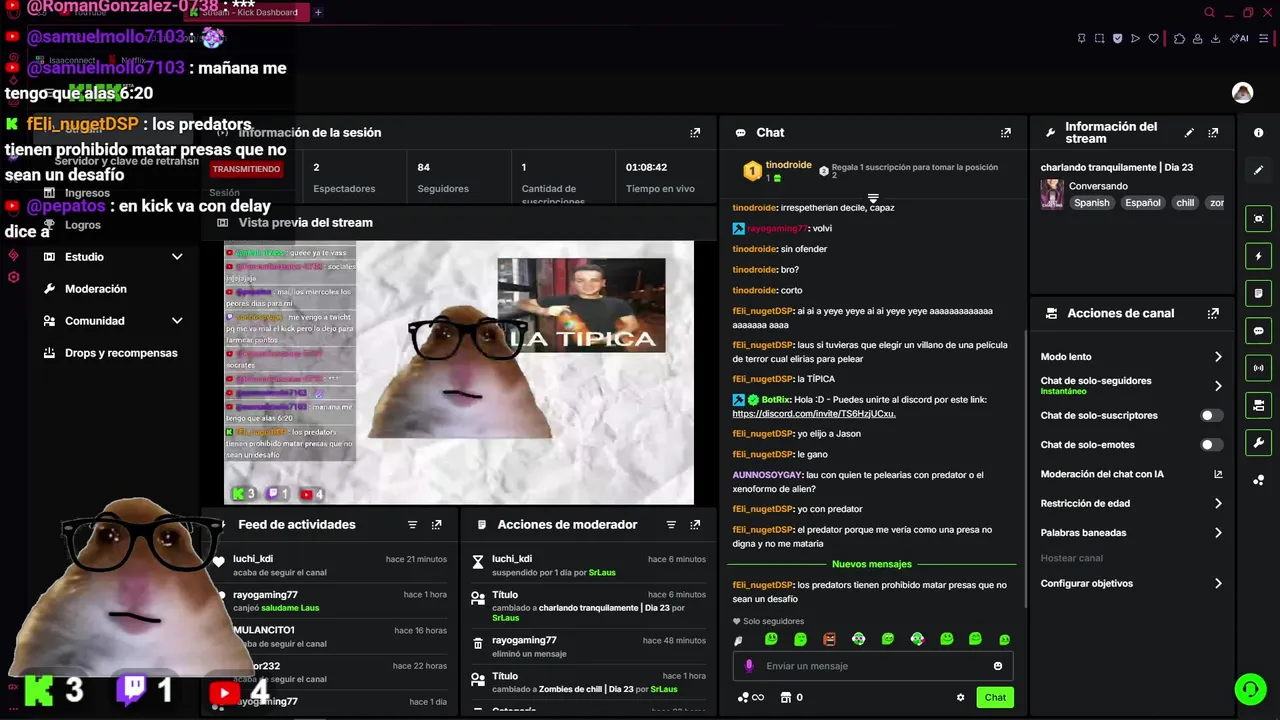Viewport: 1280px width, 720px height.
Task: Open Logros in left sidebar
Action: pyautogui.click(x=83, y=225)
